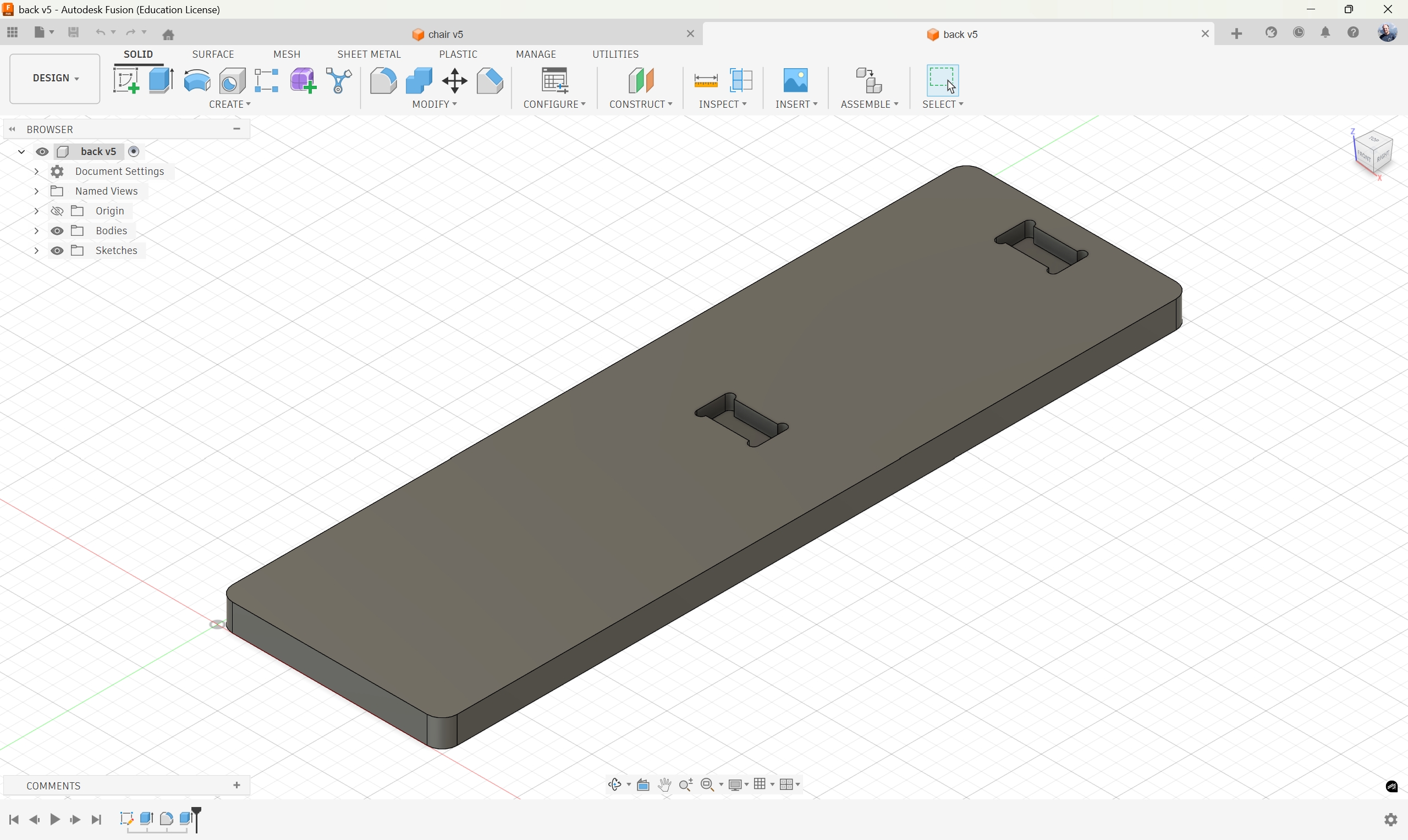Open the CONSTRUCT menu label
Screen dimensions: 1408x840
(x=640, y=104)
